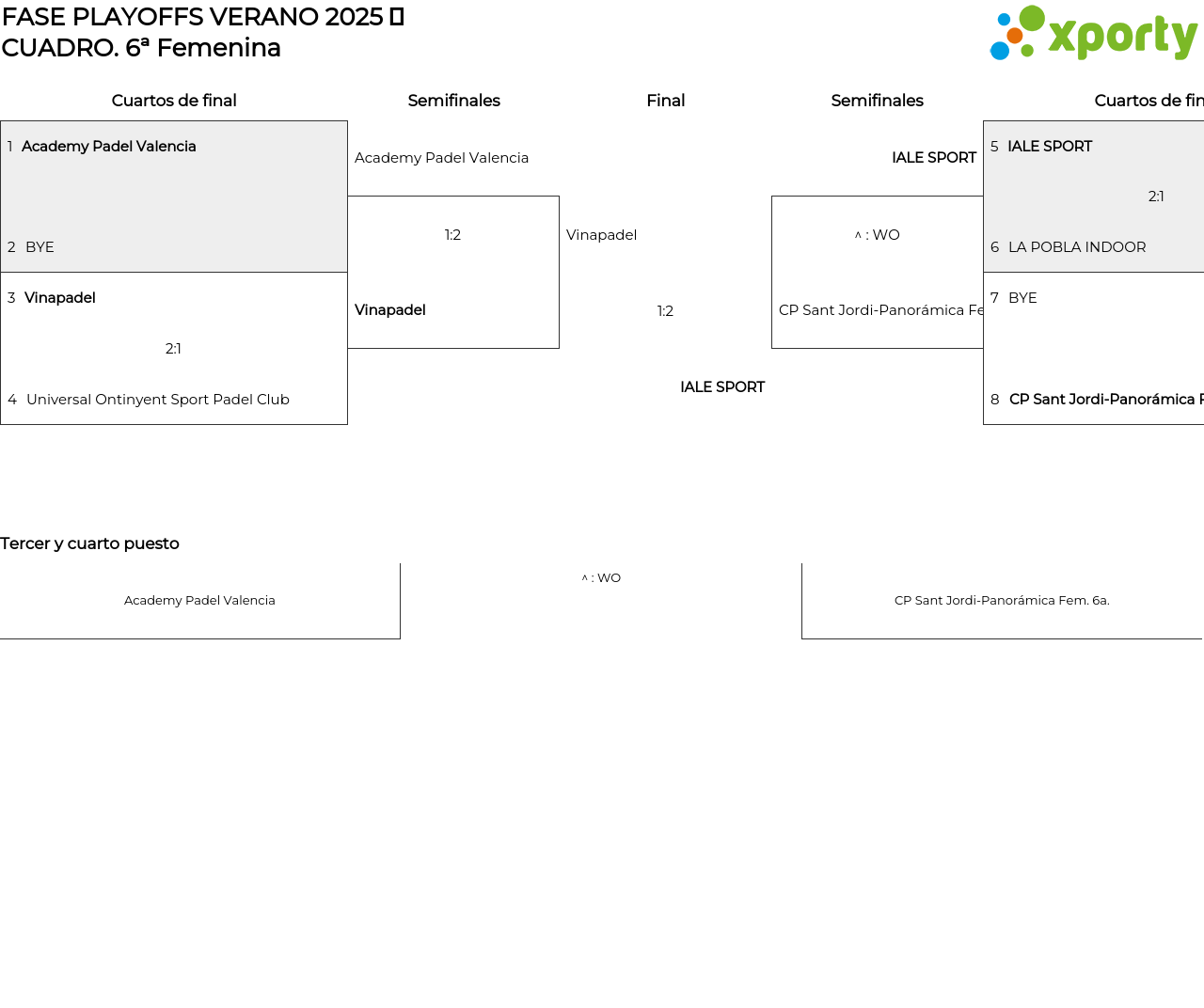Click the xporty logo
This screenshot has width=1204, height=1008.
pyautogui.click(x=1093, y=34)
